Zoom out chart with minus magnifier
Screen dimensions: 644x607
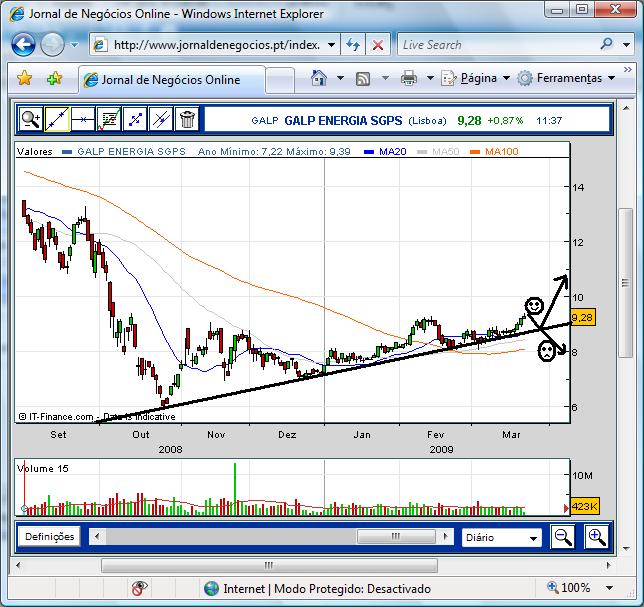tap(562, 537)
